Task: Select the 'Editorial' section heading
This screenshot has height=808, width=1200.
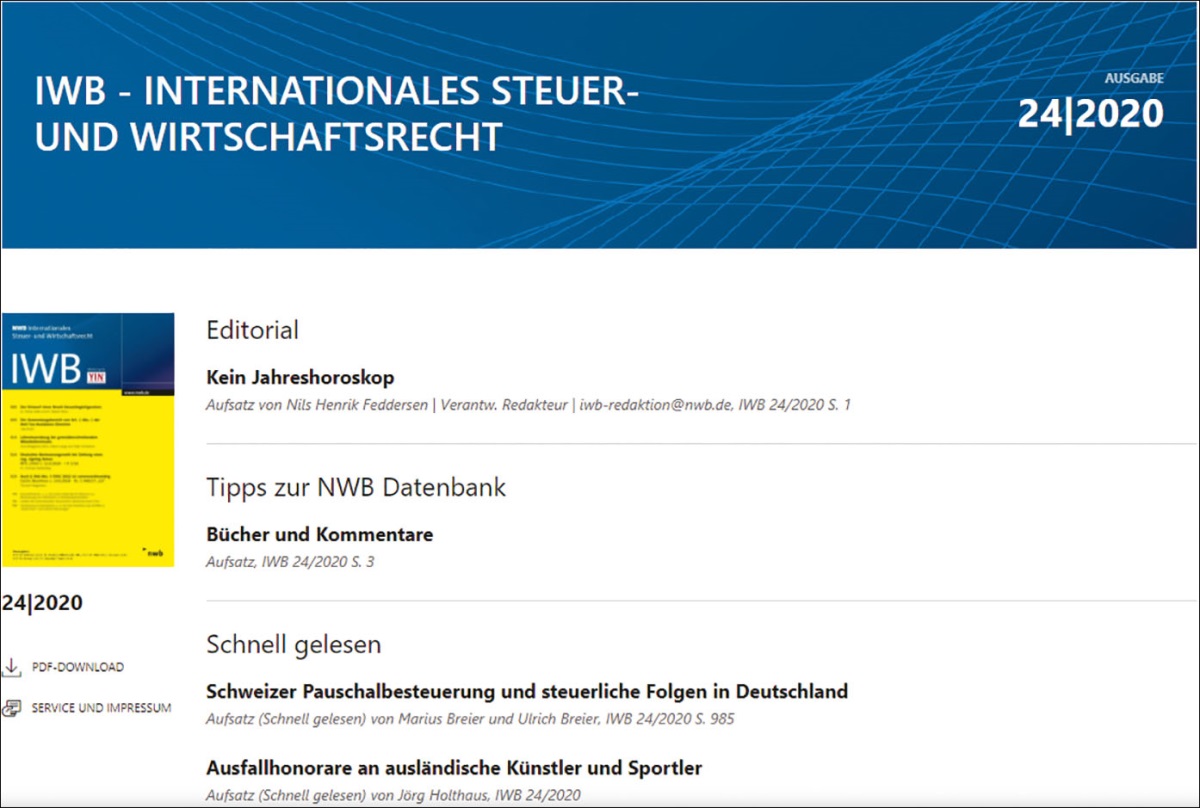Action: click(x=252, y=329)
